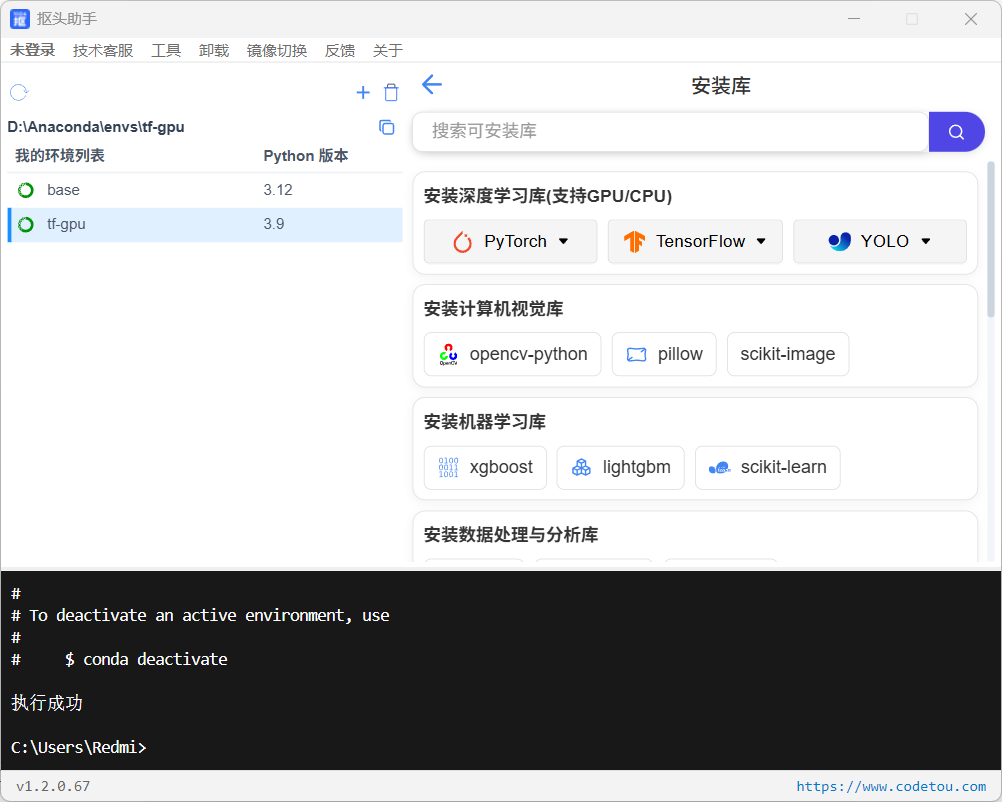Open the 未登录 menu
The image size is (1002, 802).
point(33,50)
